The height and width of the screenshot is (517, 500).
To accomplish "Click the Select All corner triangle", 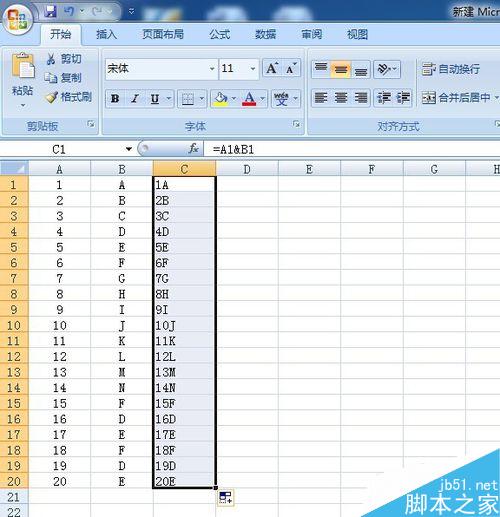I will pos(15,169).
